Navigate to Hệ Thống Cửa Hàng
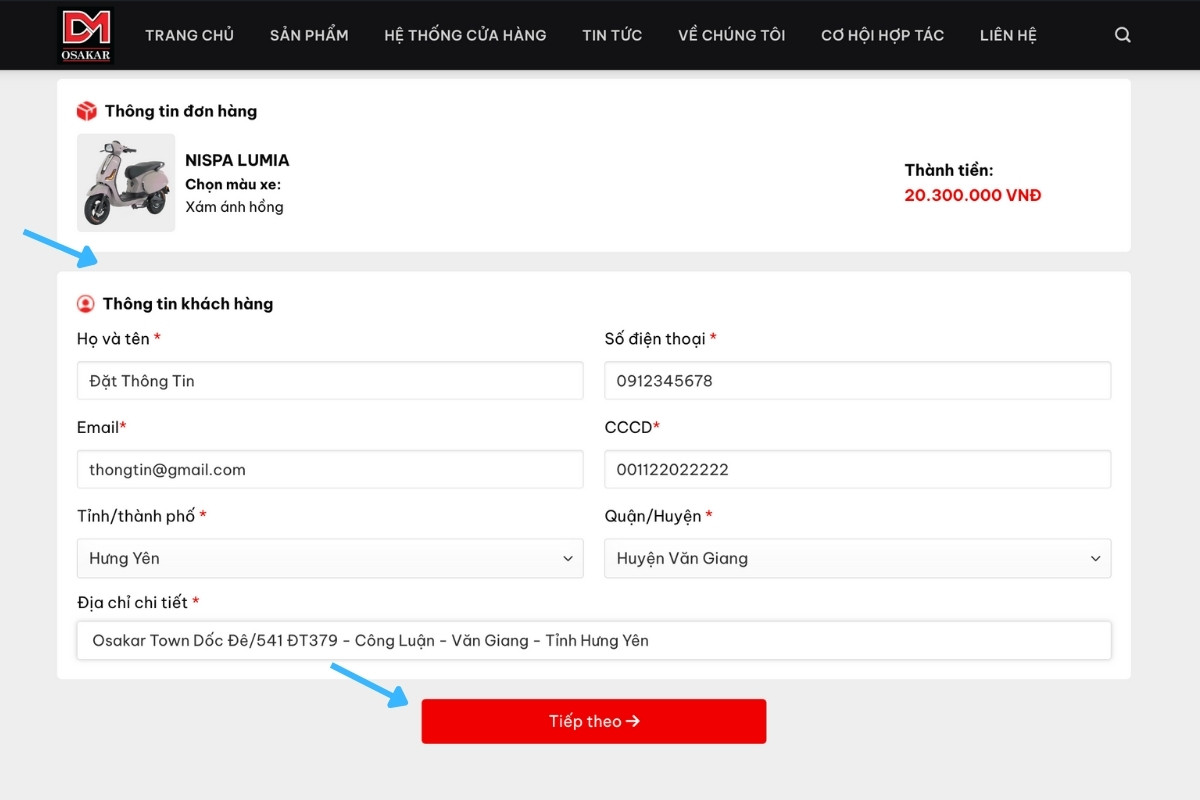1200x800 pixels. coord(465,35)
